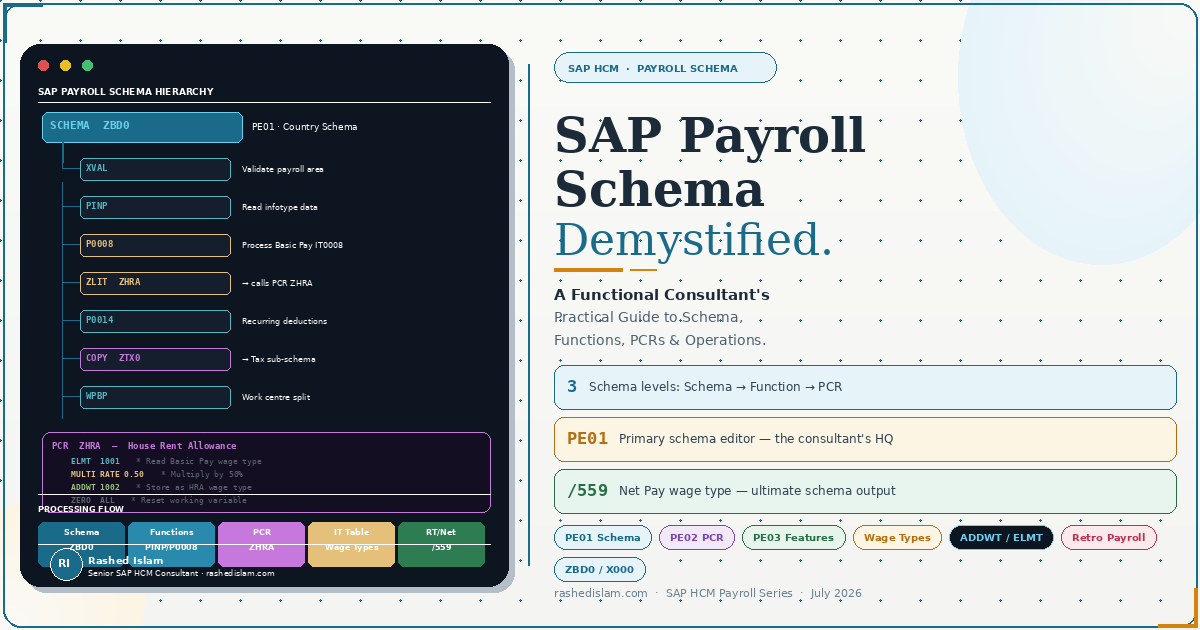
Task: Select the XVAL function node
Action: pyautogui.click(x=155, y=169)
